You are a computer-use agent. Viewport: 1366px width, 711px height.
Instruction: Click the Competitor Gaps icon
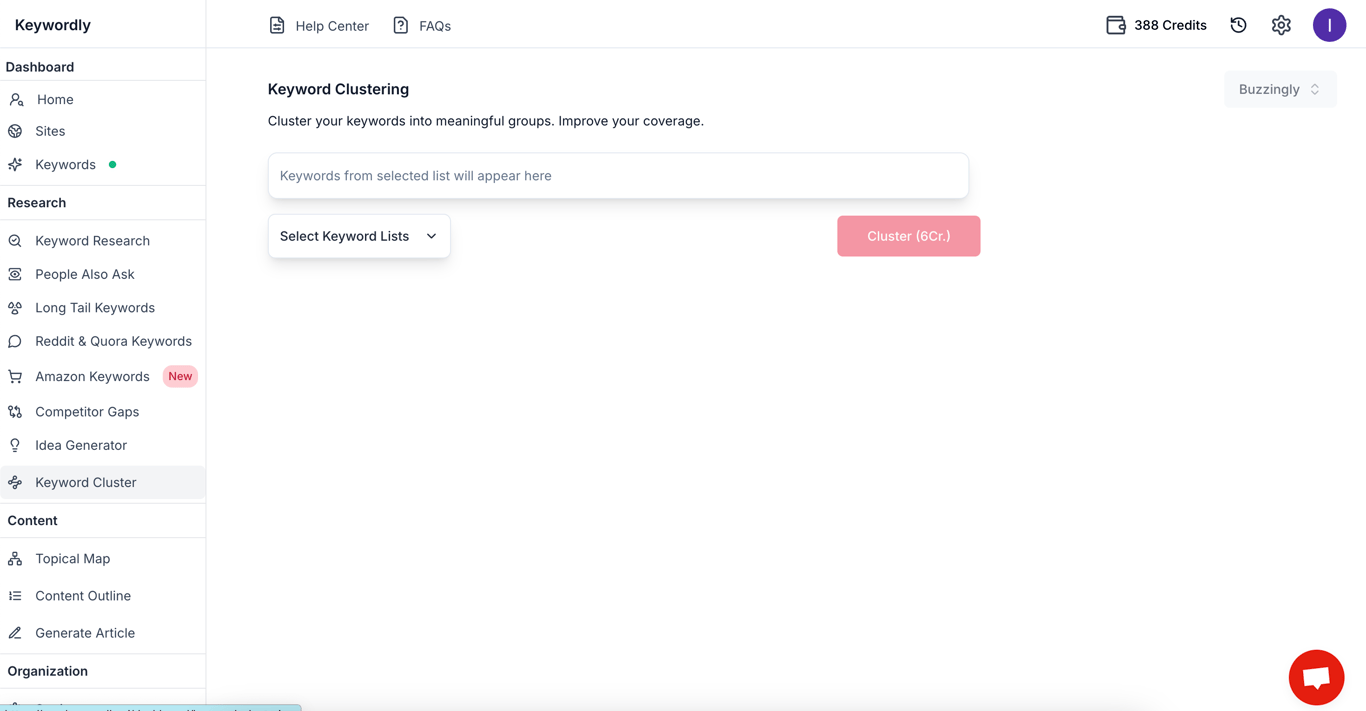coord(15,412)
